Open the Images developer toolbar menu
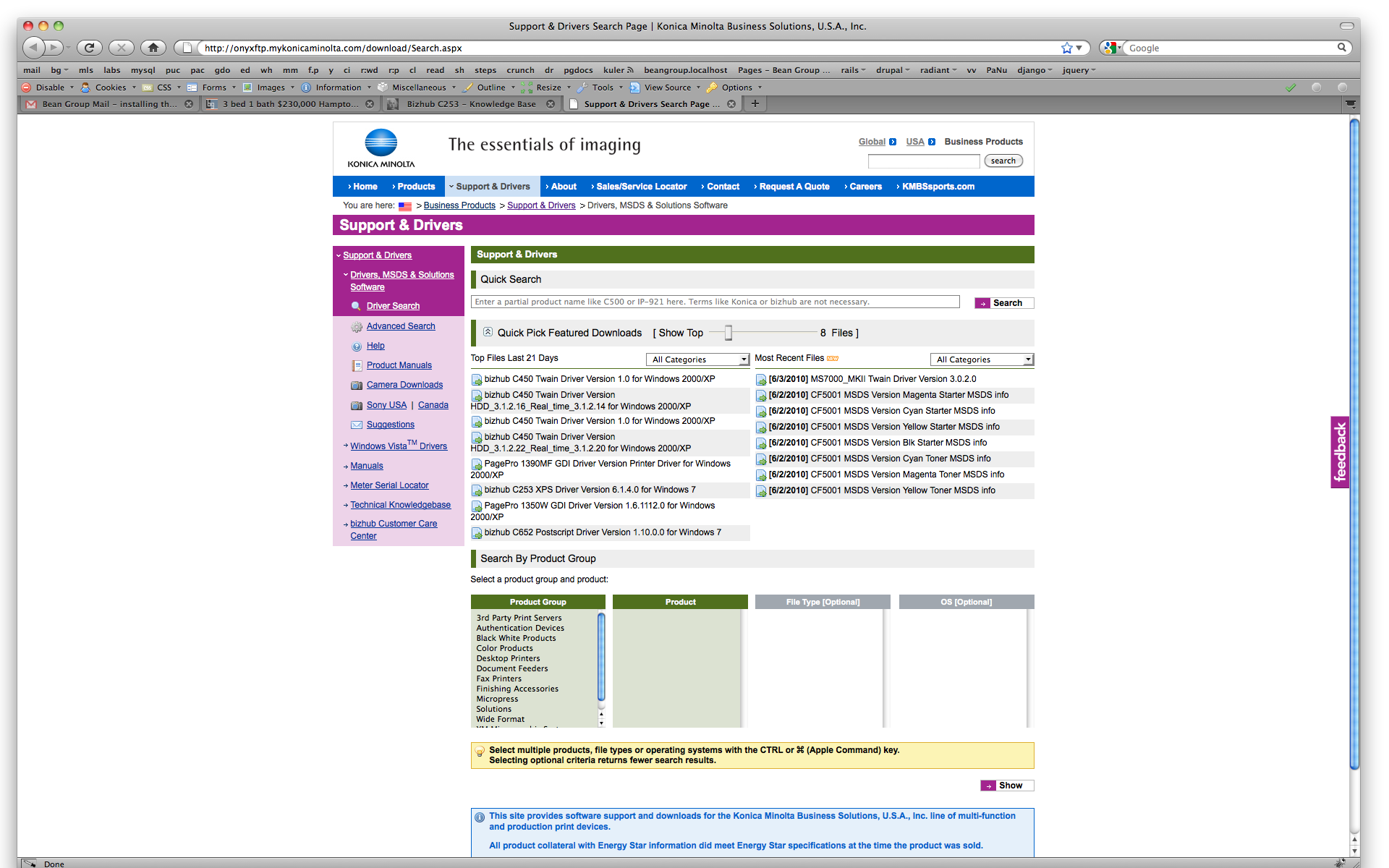Viewport: 1389px width, 868px height. (x=269, y=88)
